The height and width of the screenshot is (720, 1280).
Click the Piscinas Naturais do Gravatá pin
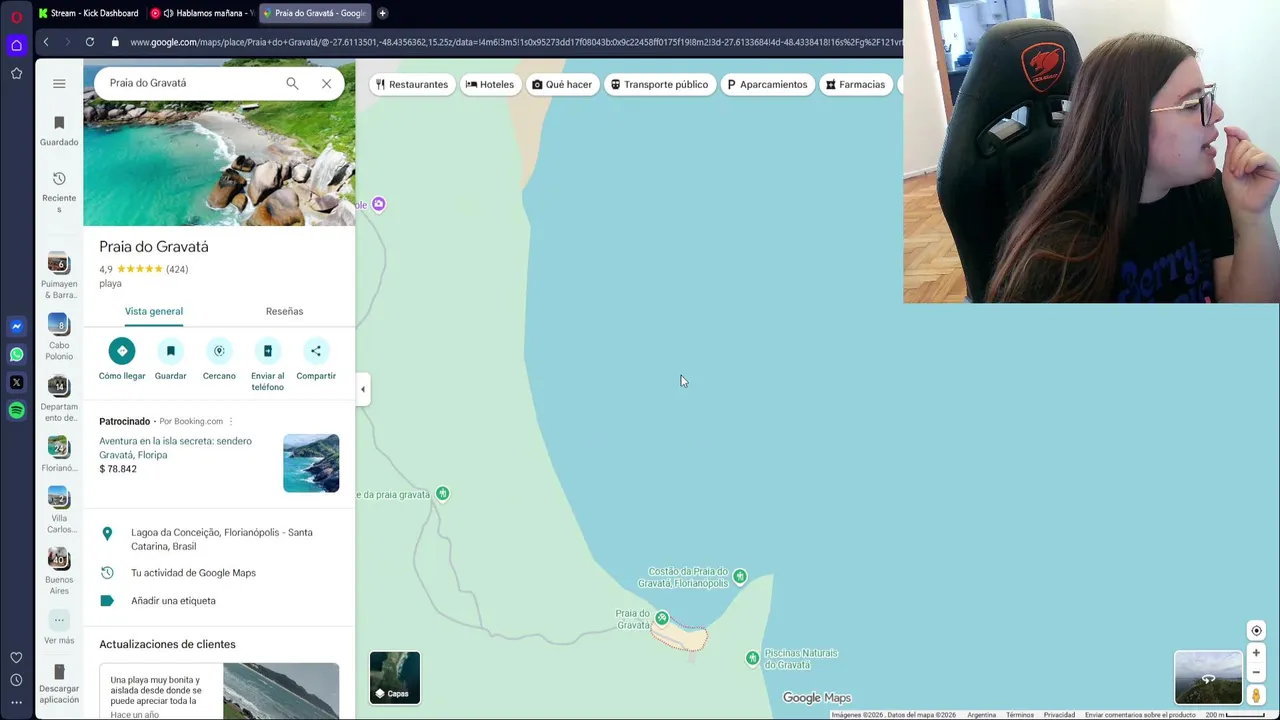(753, 657)
